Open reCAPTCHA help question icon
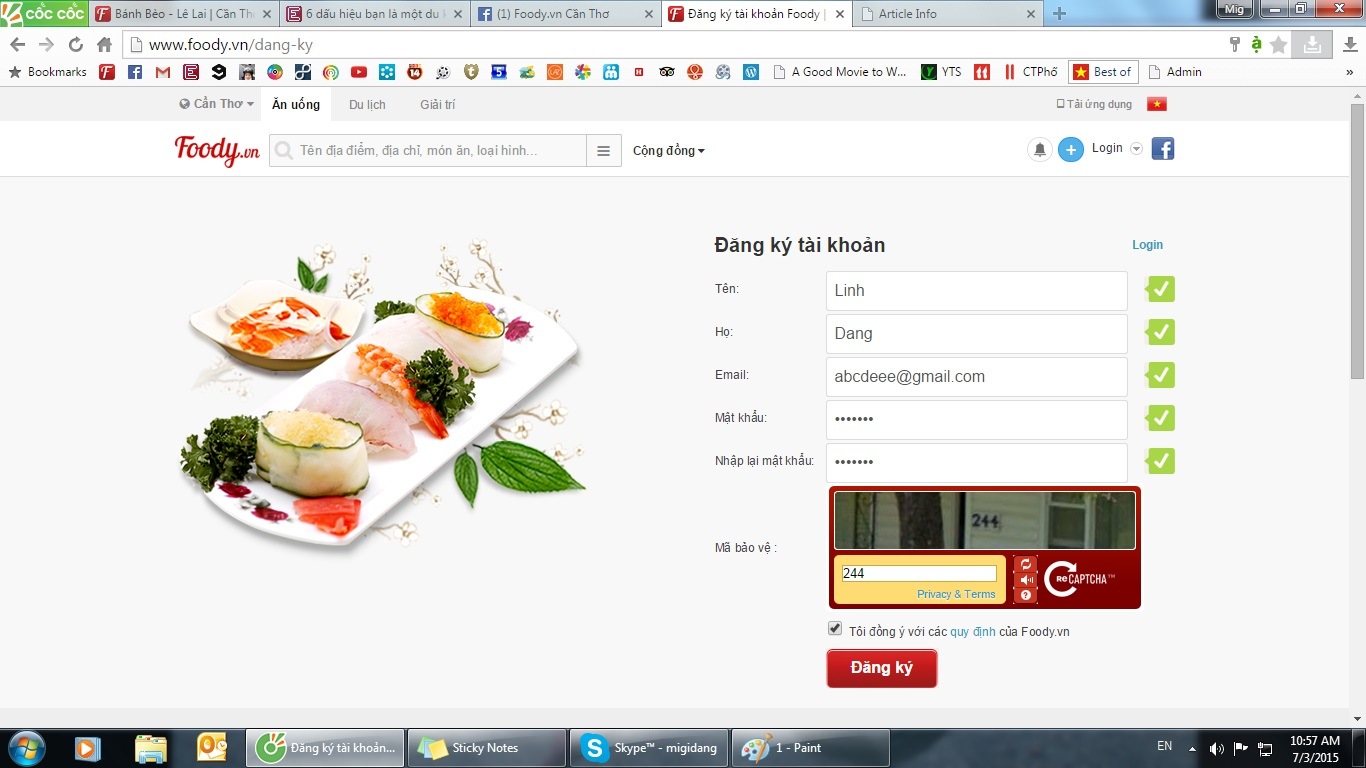Screen dimensions: 1366x768 pyautogui.click(x=1026, y=595)
